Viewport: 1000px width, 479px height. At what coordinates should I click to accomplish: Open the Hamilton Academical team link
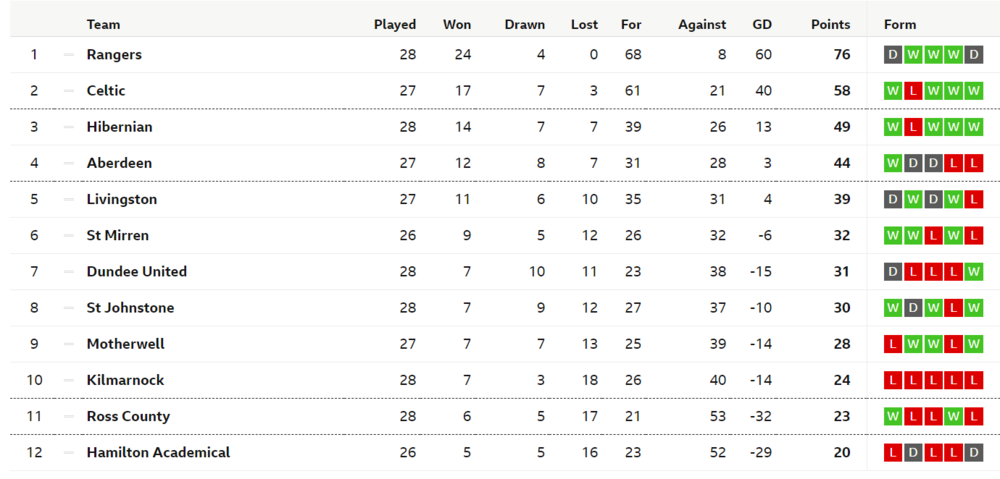pos(158,452)
